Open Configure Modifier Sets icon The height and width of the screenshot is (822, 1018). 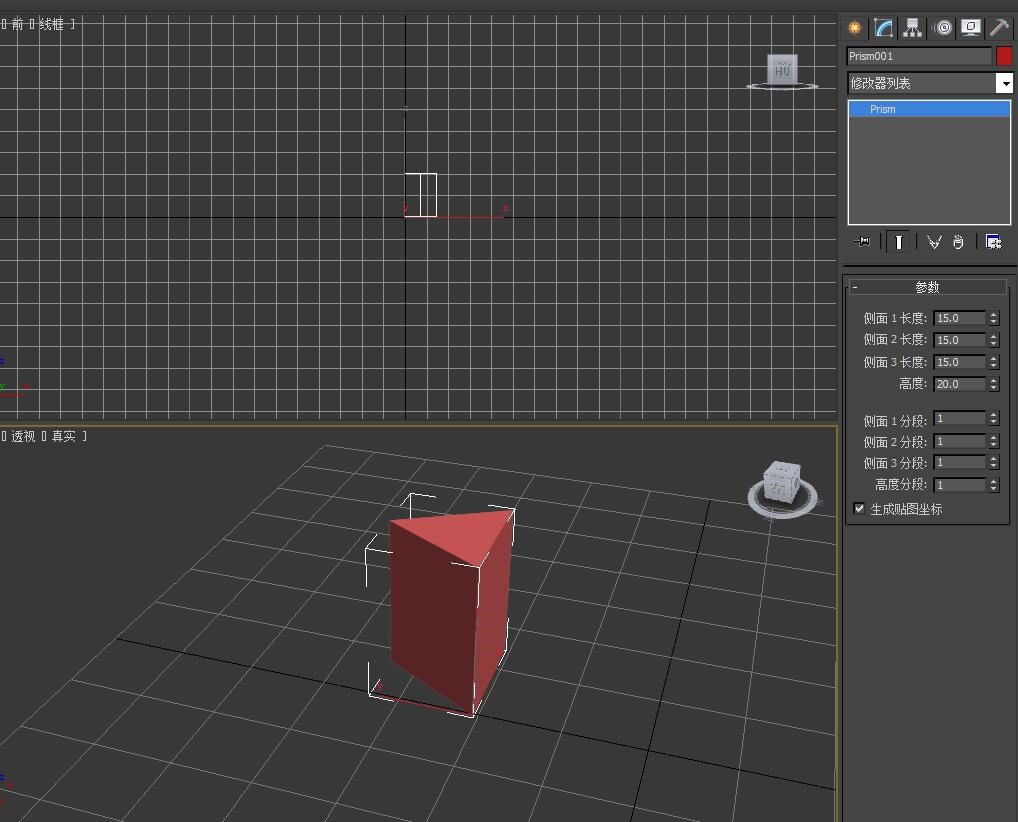click(993, 242)
